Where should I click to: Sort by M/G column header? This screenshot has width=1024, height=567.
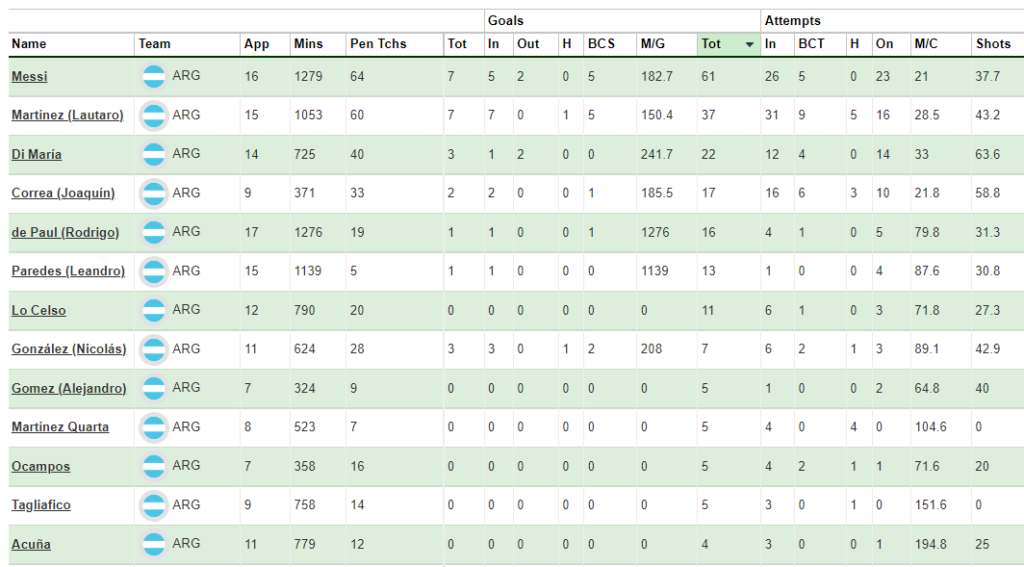click(652, 44)
